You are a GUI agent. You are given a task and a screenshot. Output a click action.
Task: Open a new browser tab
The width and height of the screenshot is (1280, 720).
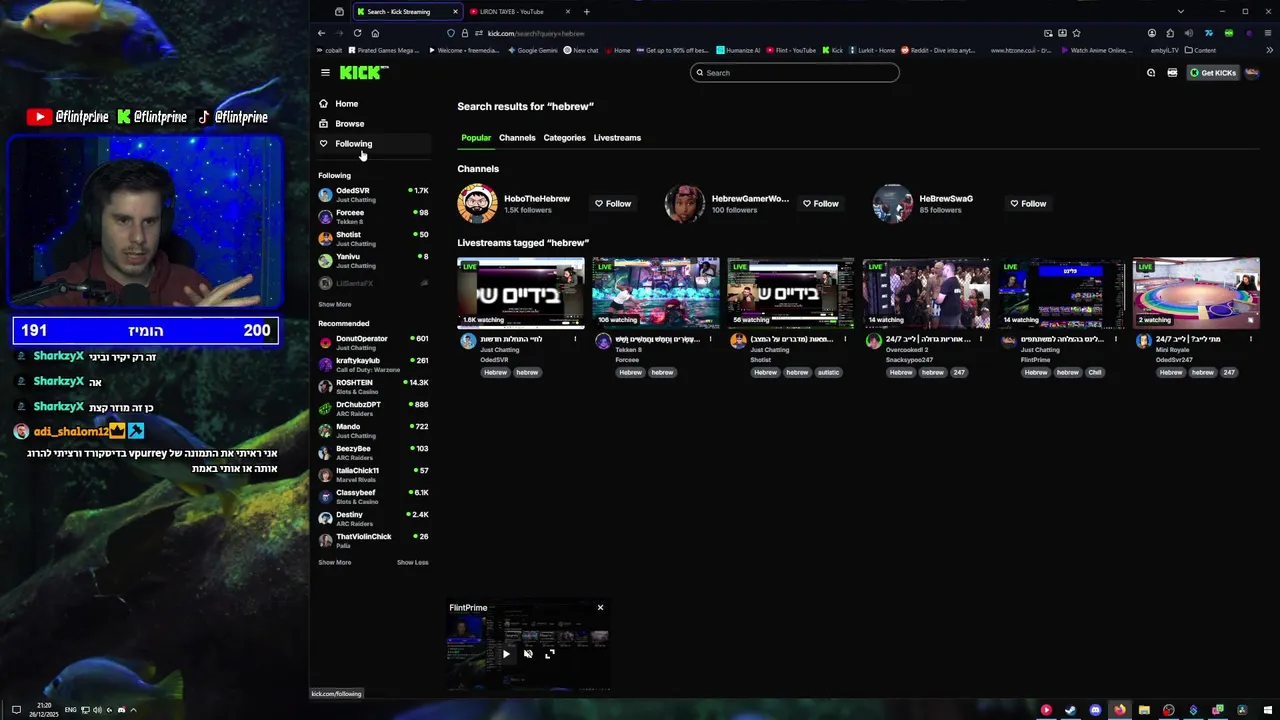point(586,12)
